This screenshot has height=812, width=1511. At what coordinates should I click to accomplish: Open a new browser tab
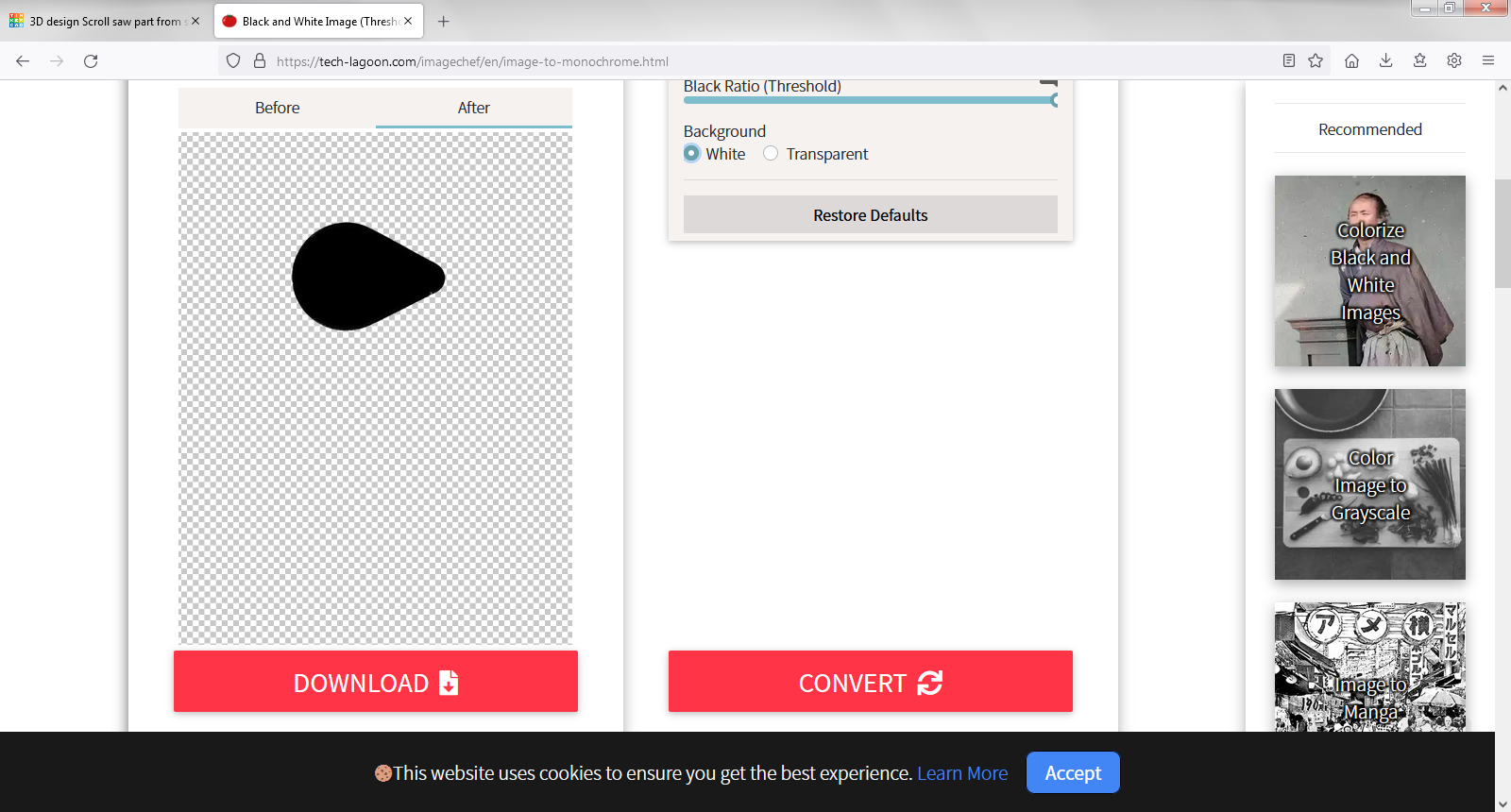point(444,22)
